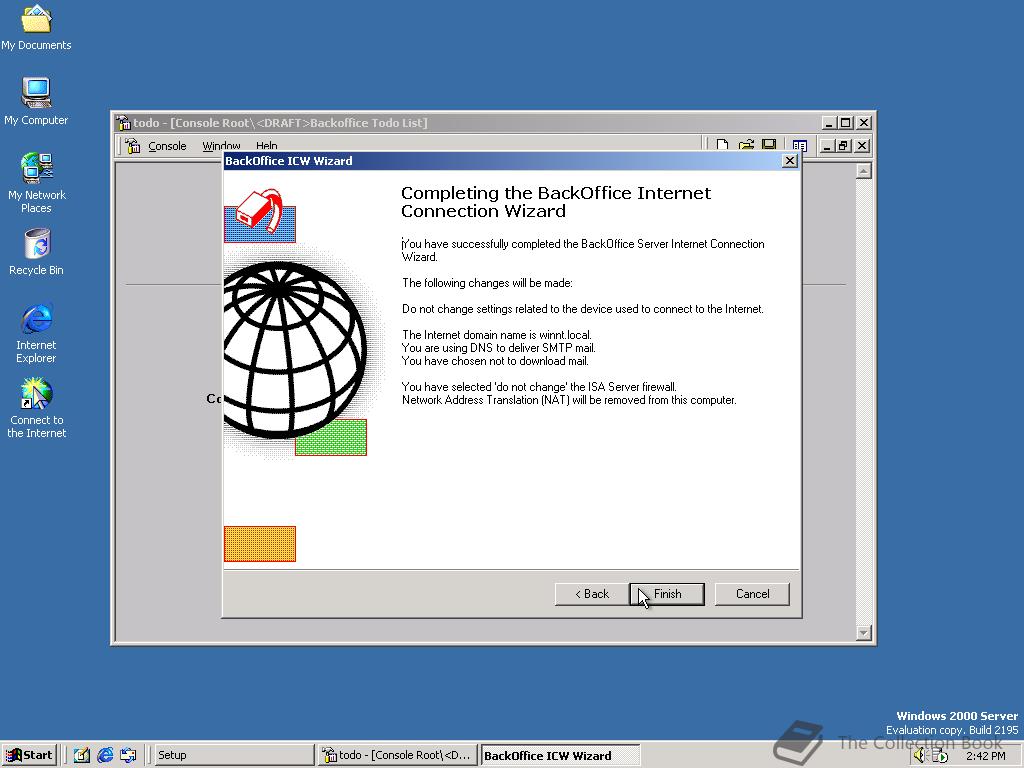Click the Open folder toolbar icon

click(746, 145)
